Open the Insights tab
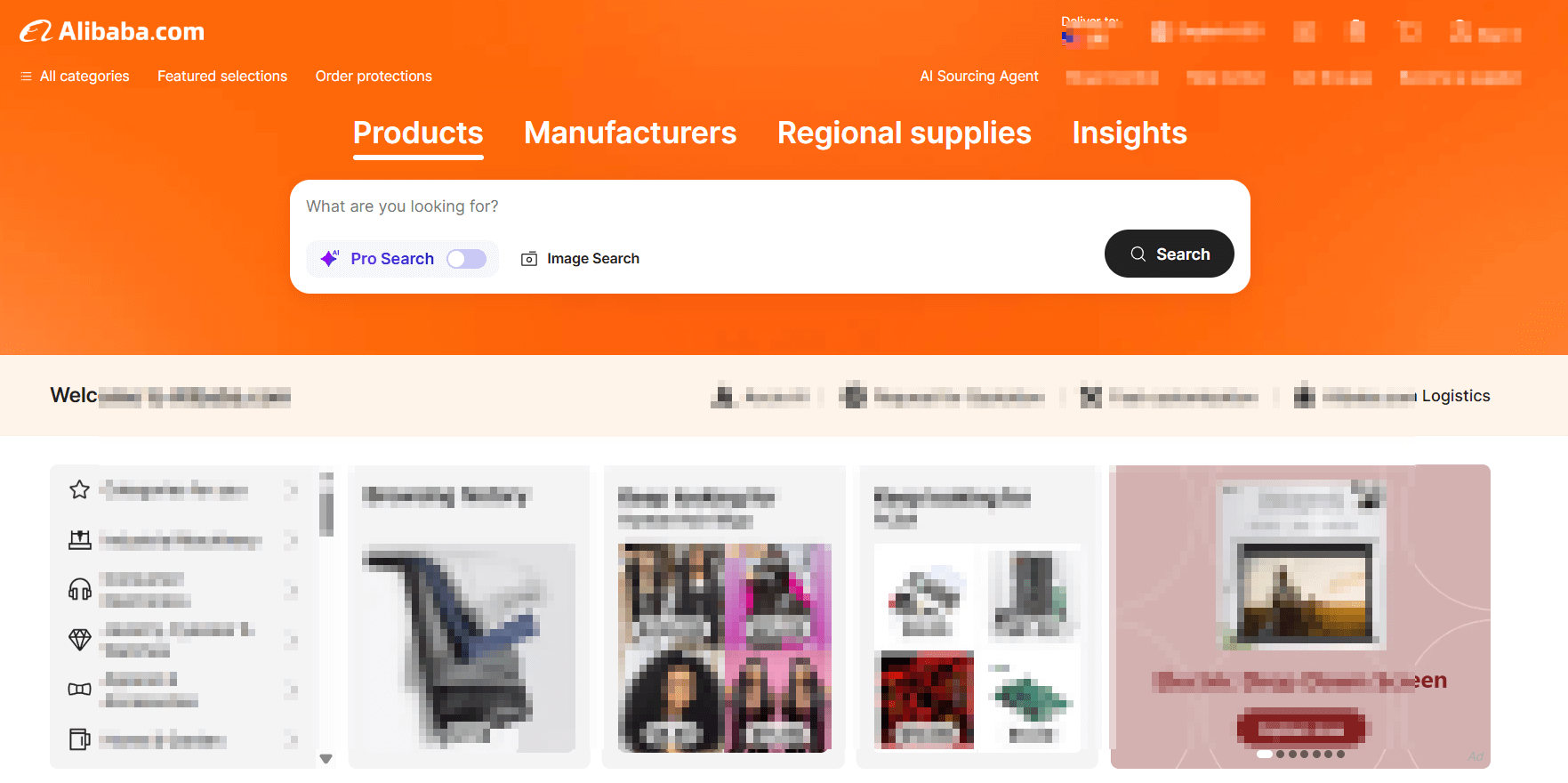1568x783 pixels. click(x=1130, y=133)
